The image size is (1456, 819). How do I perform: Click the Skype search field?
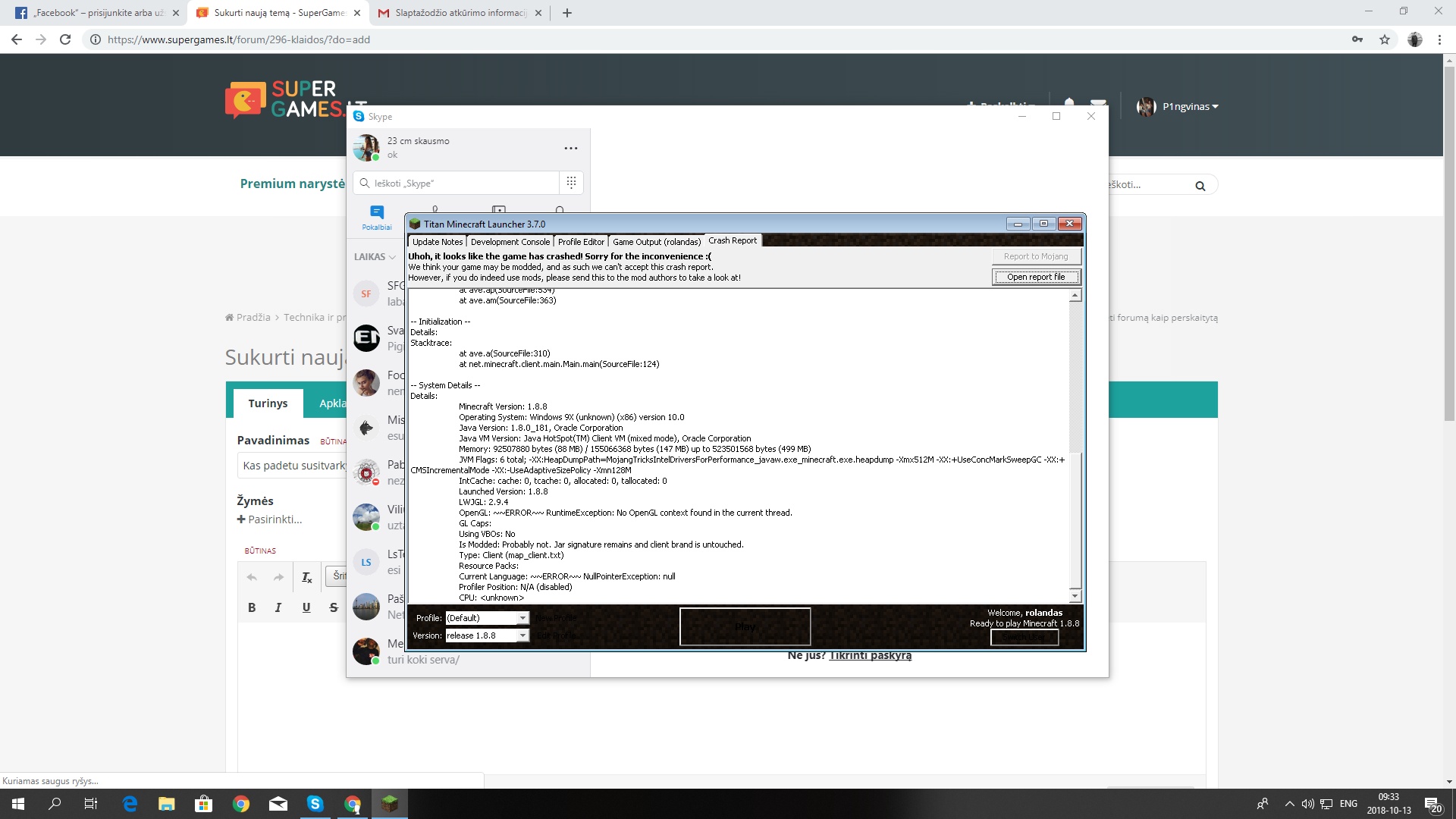tap(457, 183)
